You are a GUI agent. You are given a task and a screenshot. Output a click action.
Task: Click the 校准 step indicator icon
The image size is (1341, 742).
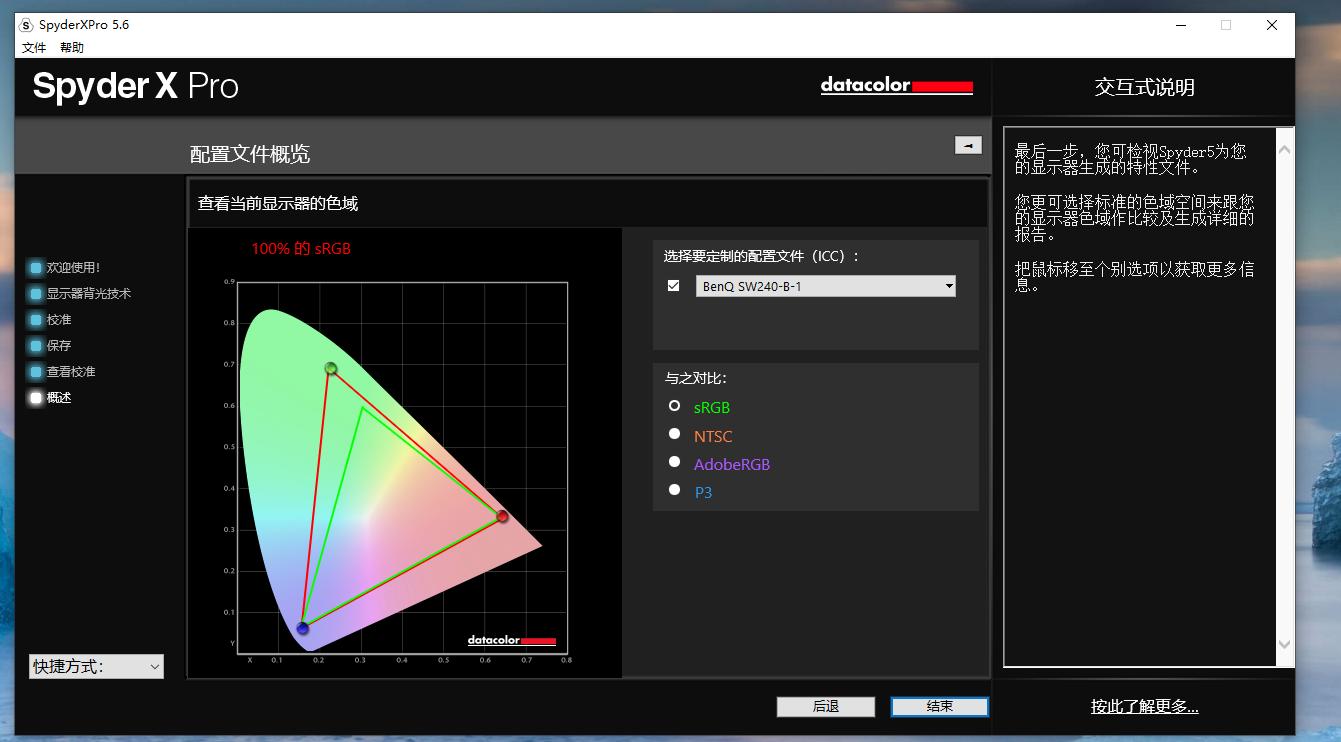pos(36,320)
